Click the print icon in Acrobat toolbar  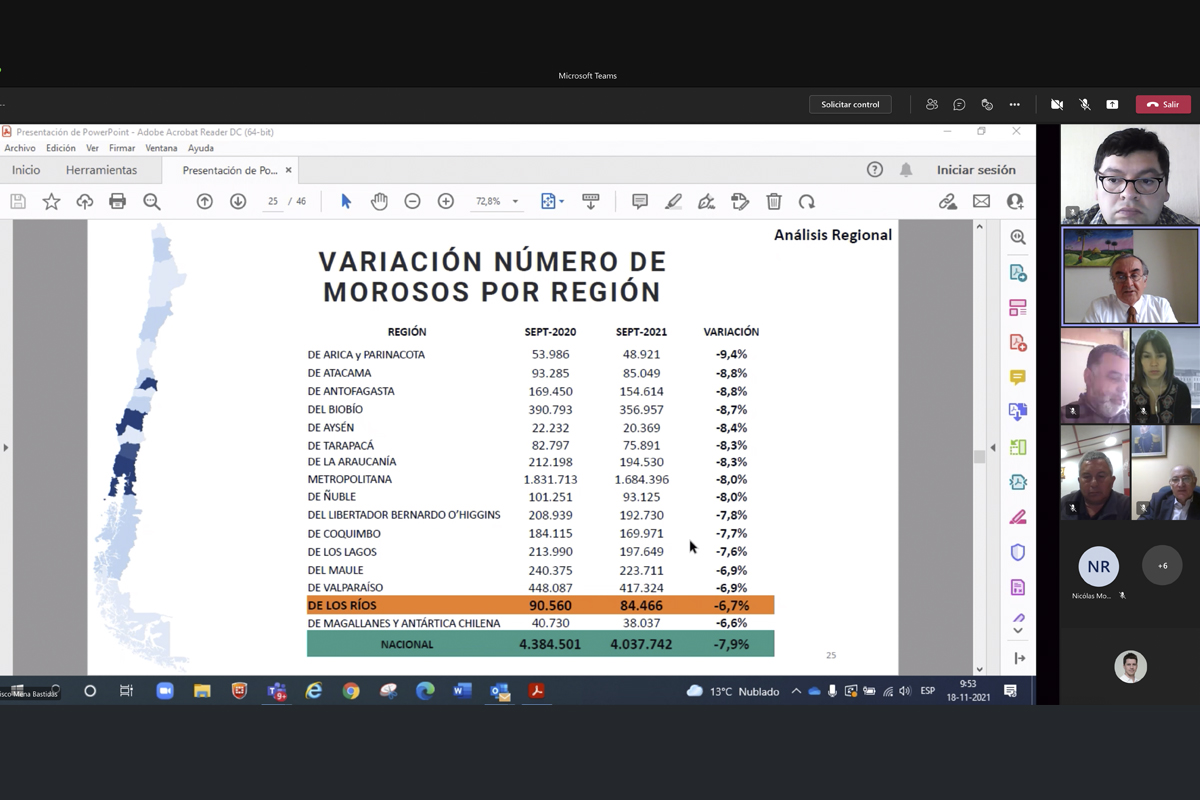(118, 202)
